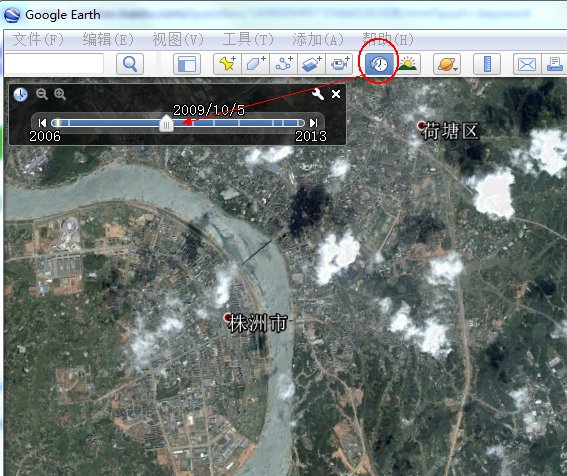Click the 株洲市 place marker

[x=227, y=318]
